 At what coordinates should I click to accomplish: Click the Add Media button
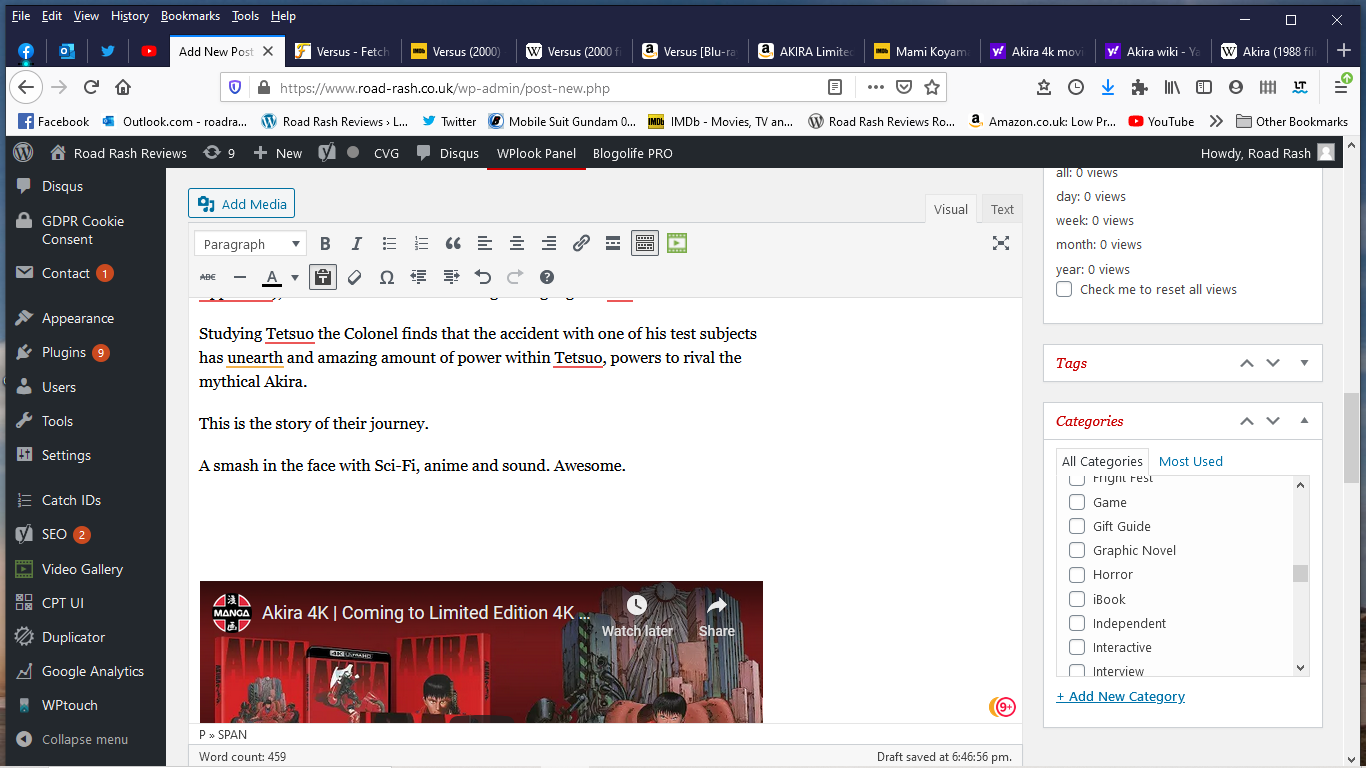(242, 204)
